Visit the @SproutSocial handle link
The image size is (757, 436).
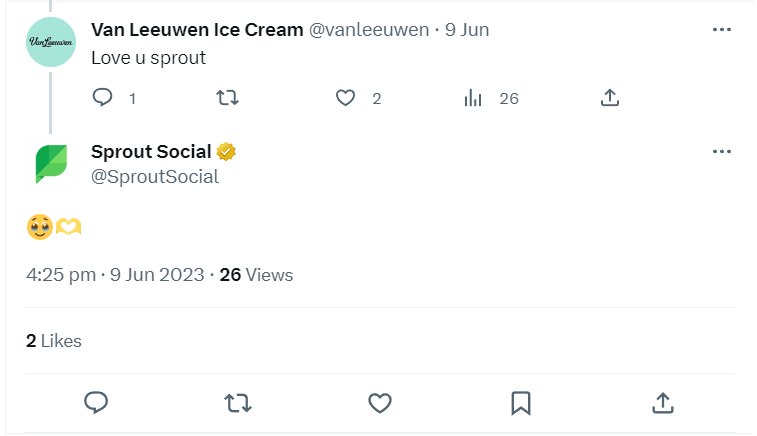(155, 177)
